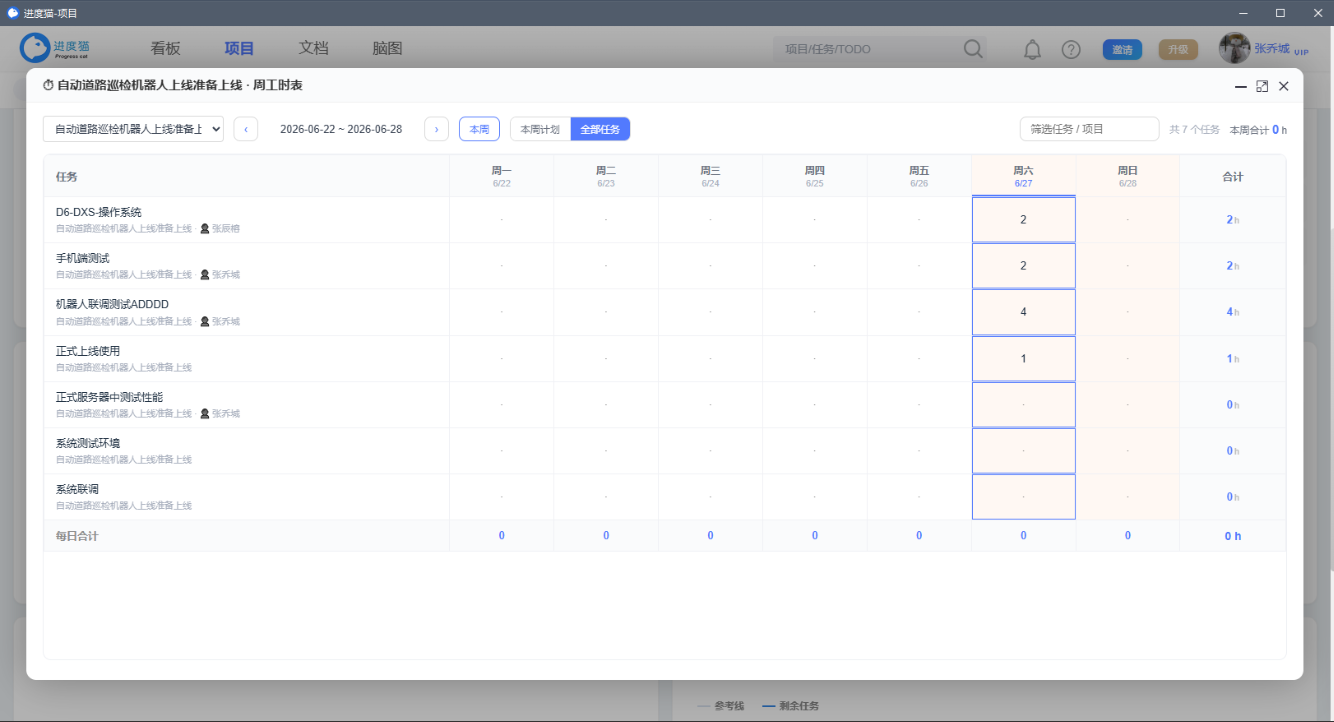
Task: Open the help question mark icon
Action: (1071, 49)
